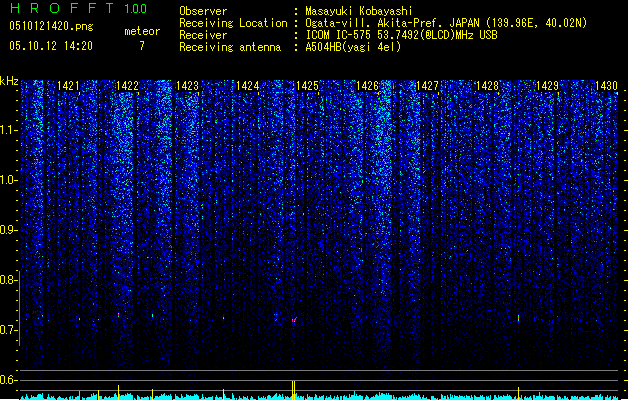Click the Receiving antenna label
This screenshot has width=629, height=400.
click(230, 47)
